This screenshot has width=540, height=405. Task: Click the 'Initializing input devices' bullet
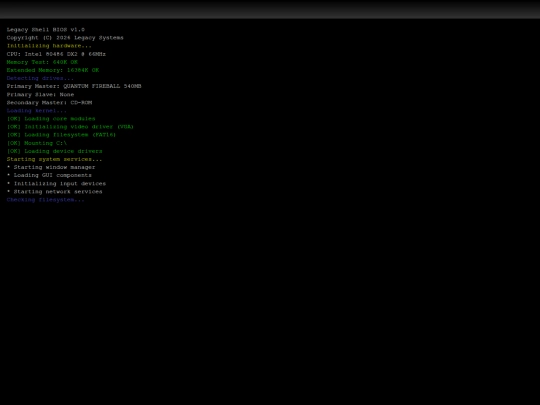[56, 184]
